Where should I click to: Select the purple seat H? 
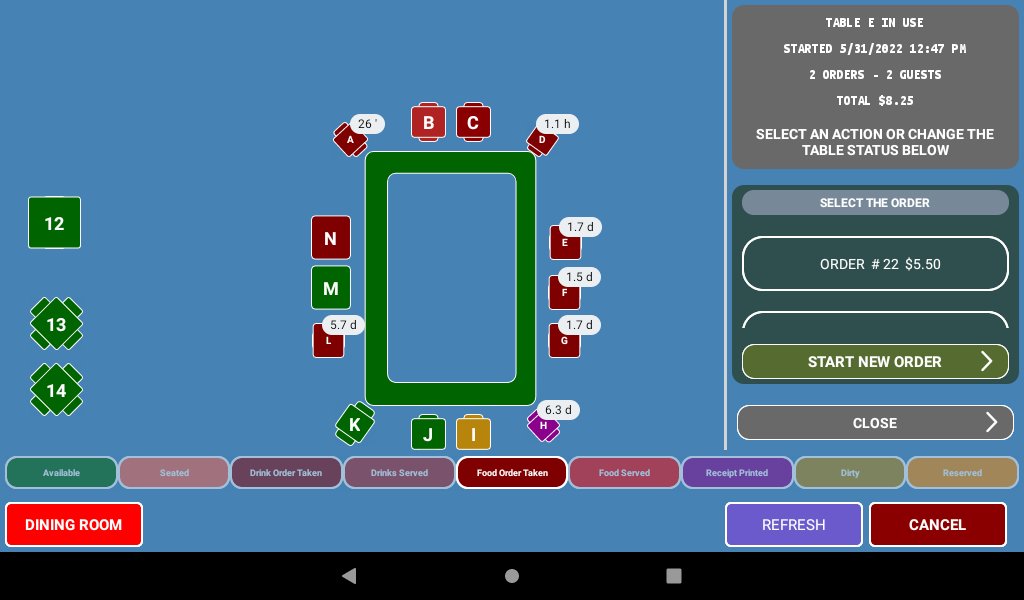click(543, 426)
